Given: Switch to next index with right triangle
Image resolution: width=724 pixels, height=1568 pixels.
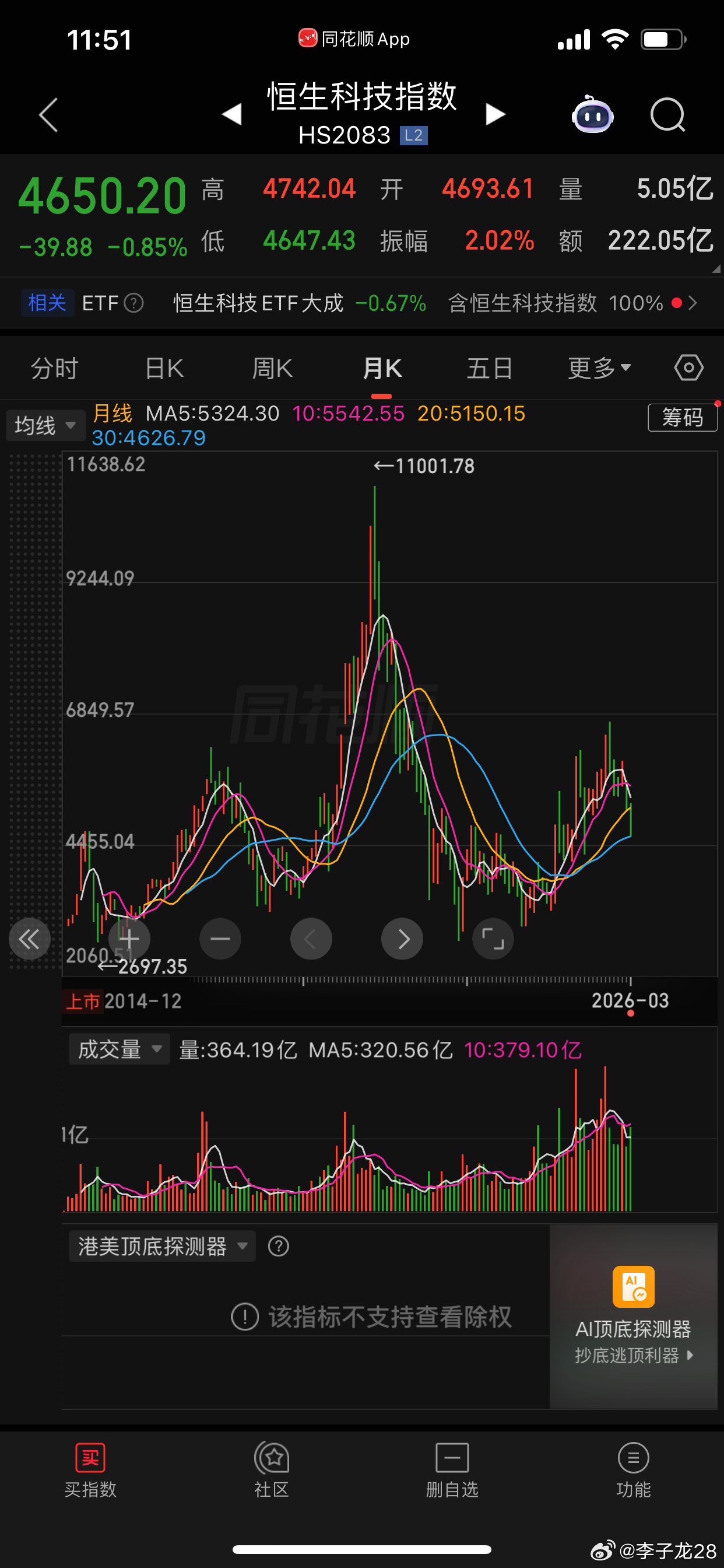Looking at the screenshot, I should coord(495,114).
